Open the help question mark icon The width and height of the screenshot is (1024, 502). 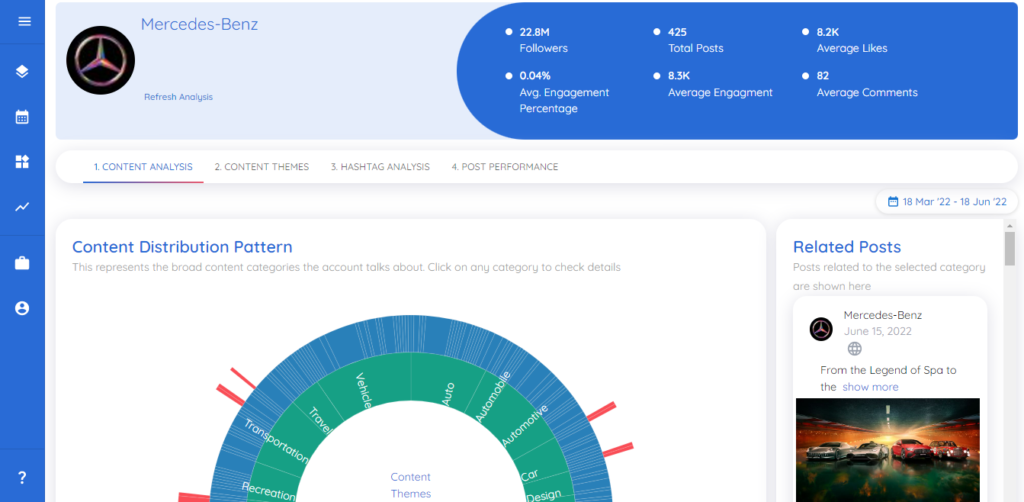22,478
